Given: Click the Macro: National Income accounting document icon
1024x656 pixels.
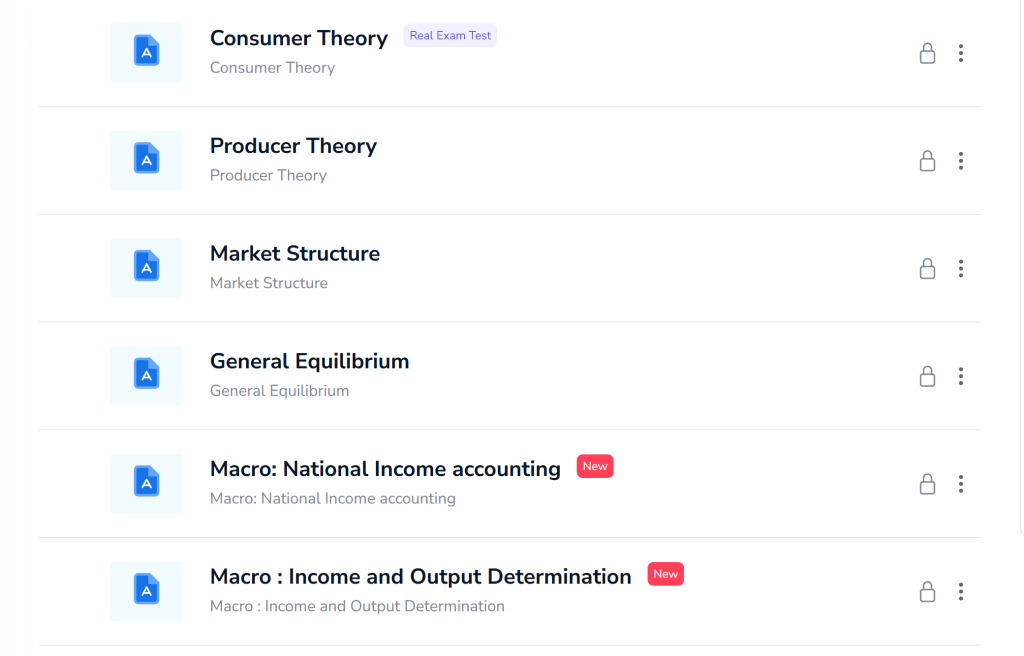Looking at the screenshot, I should click(x=146, y=483).
